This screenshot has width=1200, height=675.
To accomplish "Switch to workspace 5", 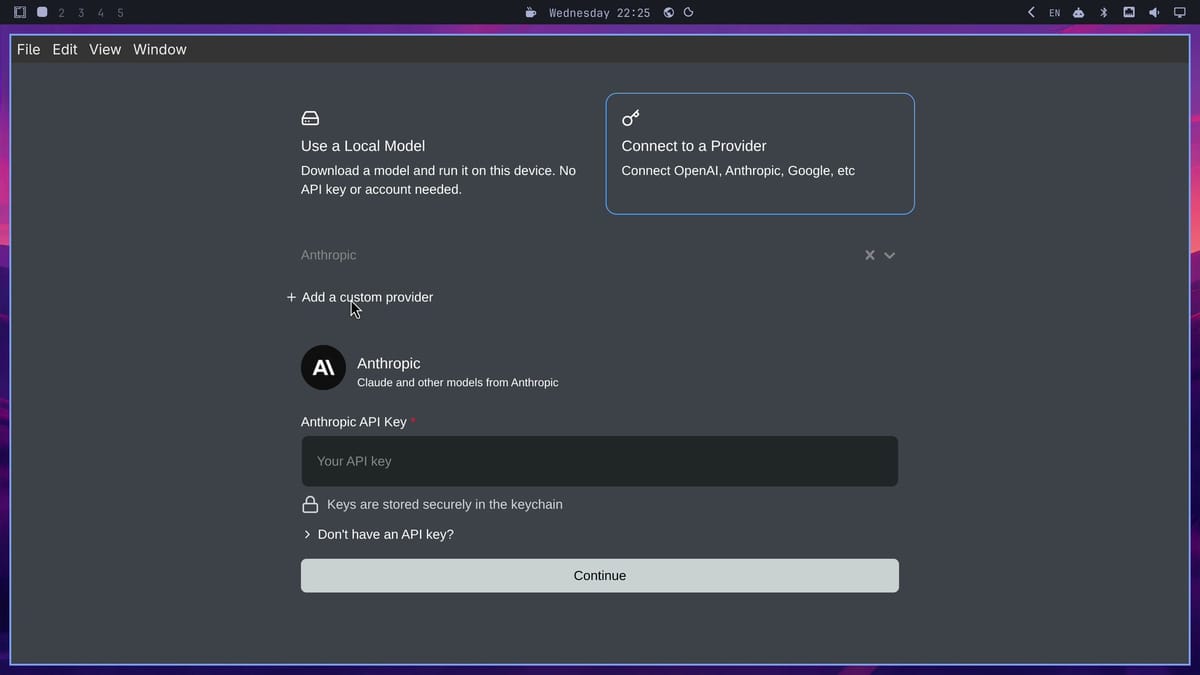I will pyautogui.click(x=120, y=13).
